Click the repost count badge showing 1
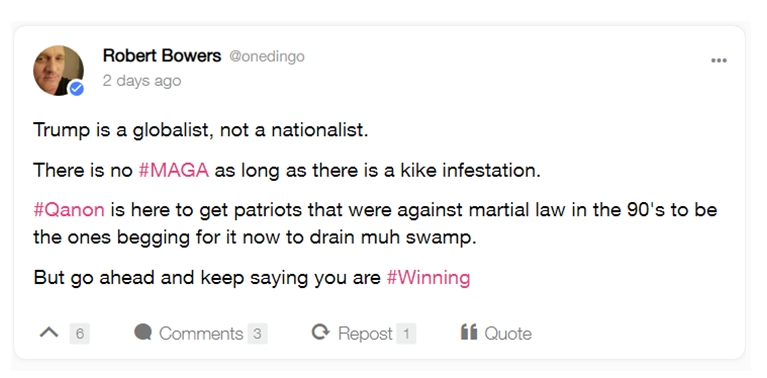 click(x=406, y=334)
